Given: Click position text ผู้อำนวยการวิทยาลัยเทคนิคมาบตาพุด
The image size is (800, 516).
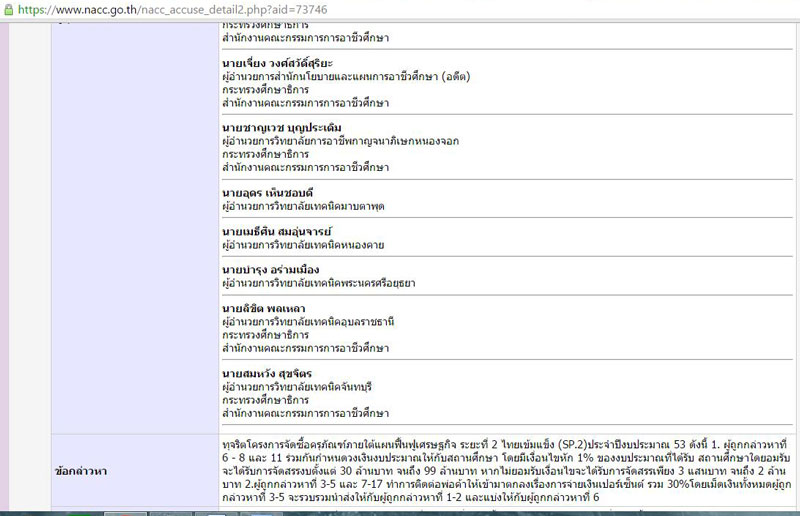Looking at the screenshot, I should (303, 206).
